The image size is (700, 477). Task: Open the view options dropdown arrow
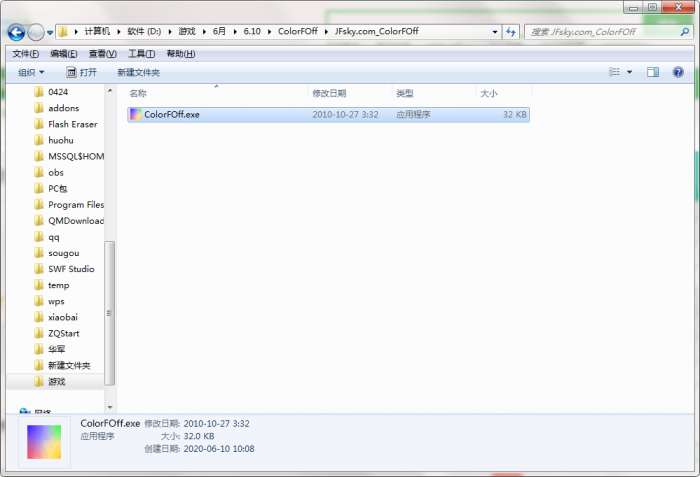pyautogui.click(x=629, y=72)
